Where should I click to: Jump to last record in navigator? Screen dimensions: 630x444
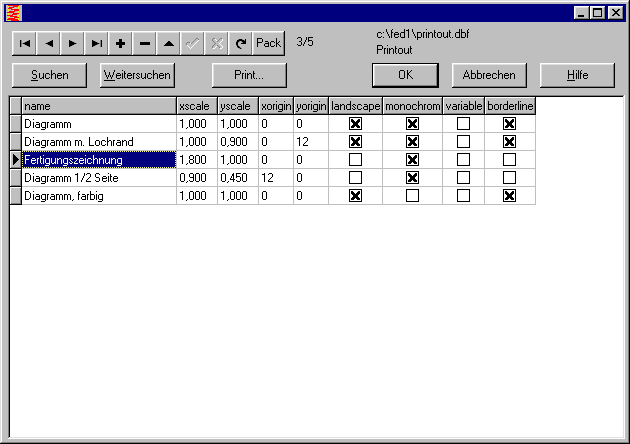click(x=97, y=43)
